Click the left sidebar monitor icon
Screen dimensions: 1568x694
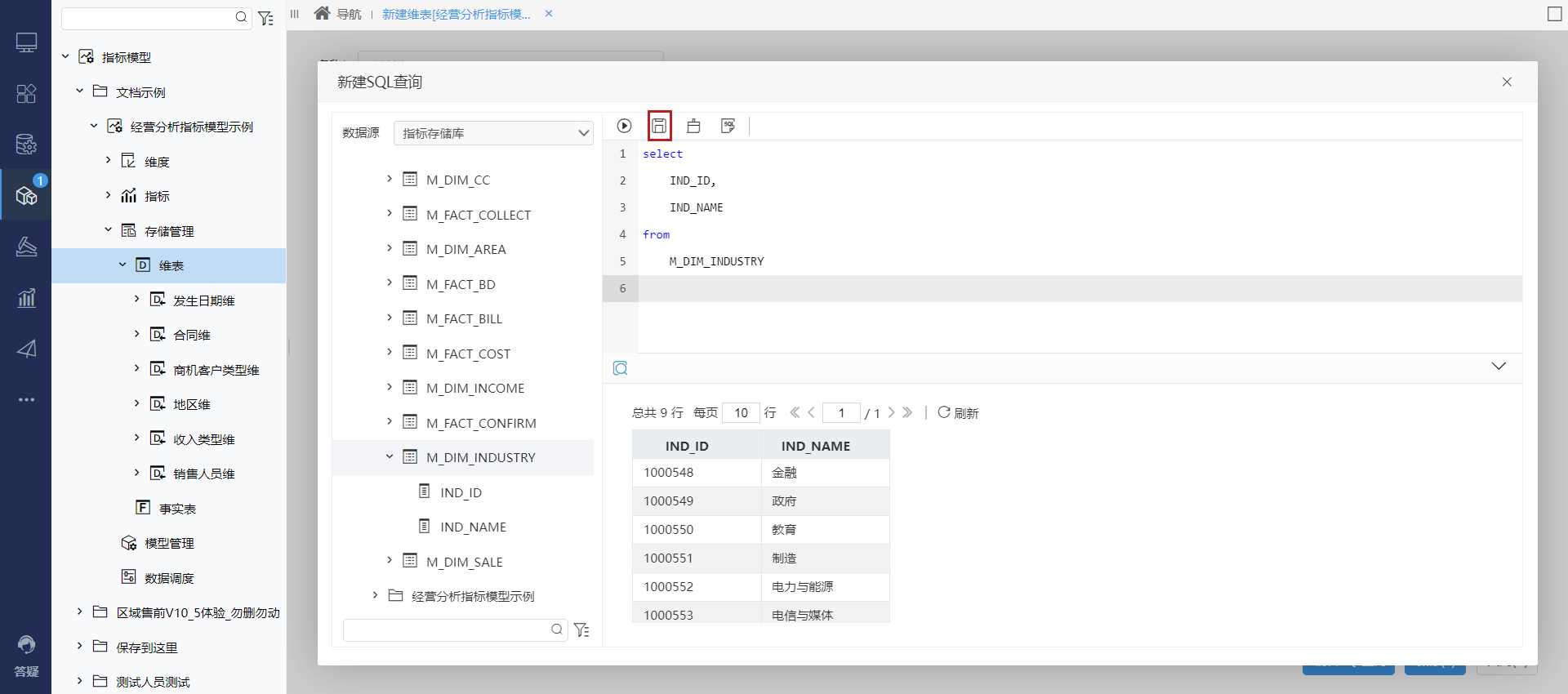pos(26,42)
